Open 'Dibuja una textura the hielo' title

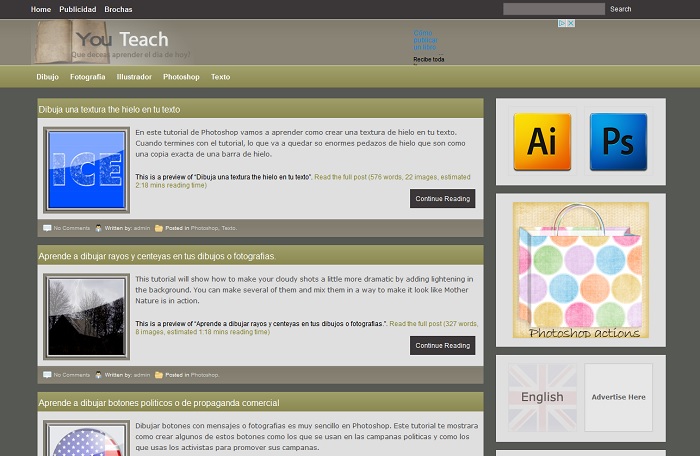point(109,109)
